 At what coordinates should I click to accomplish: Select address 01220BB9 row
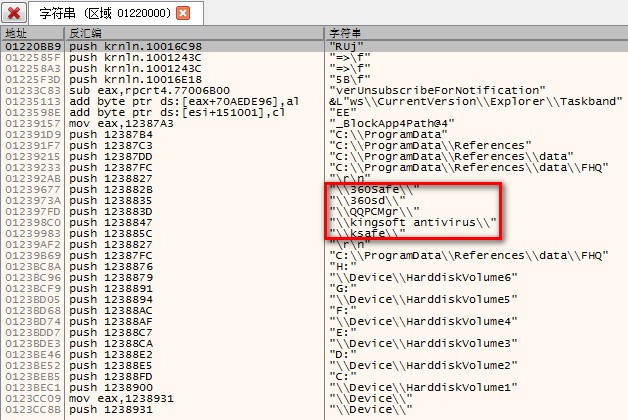(x=314, y=46)
